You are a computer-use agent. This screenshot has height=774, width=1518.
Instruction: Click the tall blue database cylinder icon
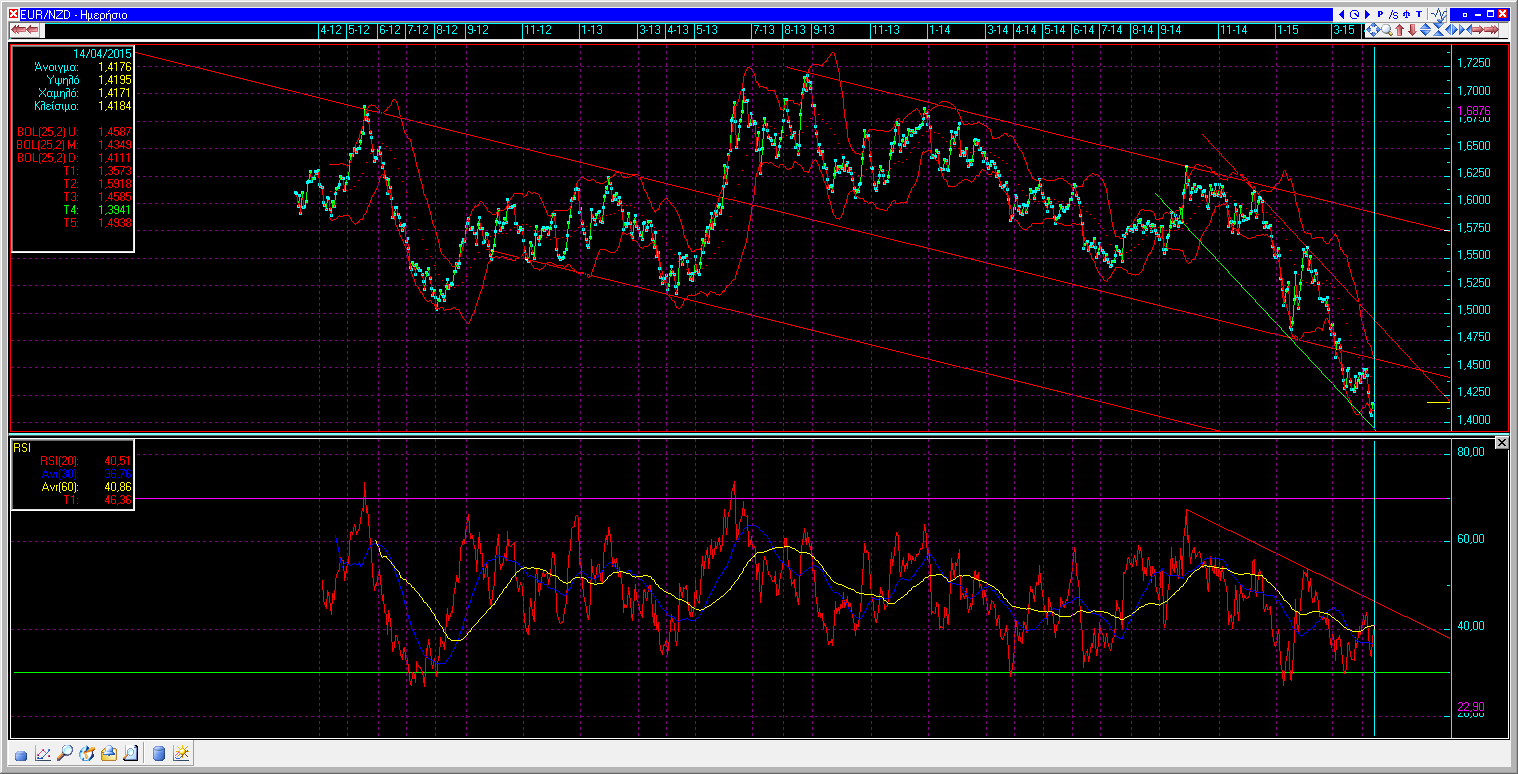pyautogui.click(x=159, y=753)
